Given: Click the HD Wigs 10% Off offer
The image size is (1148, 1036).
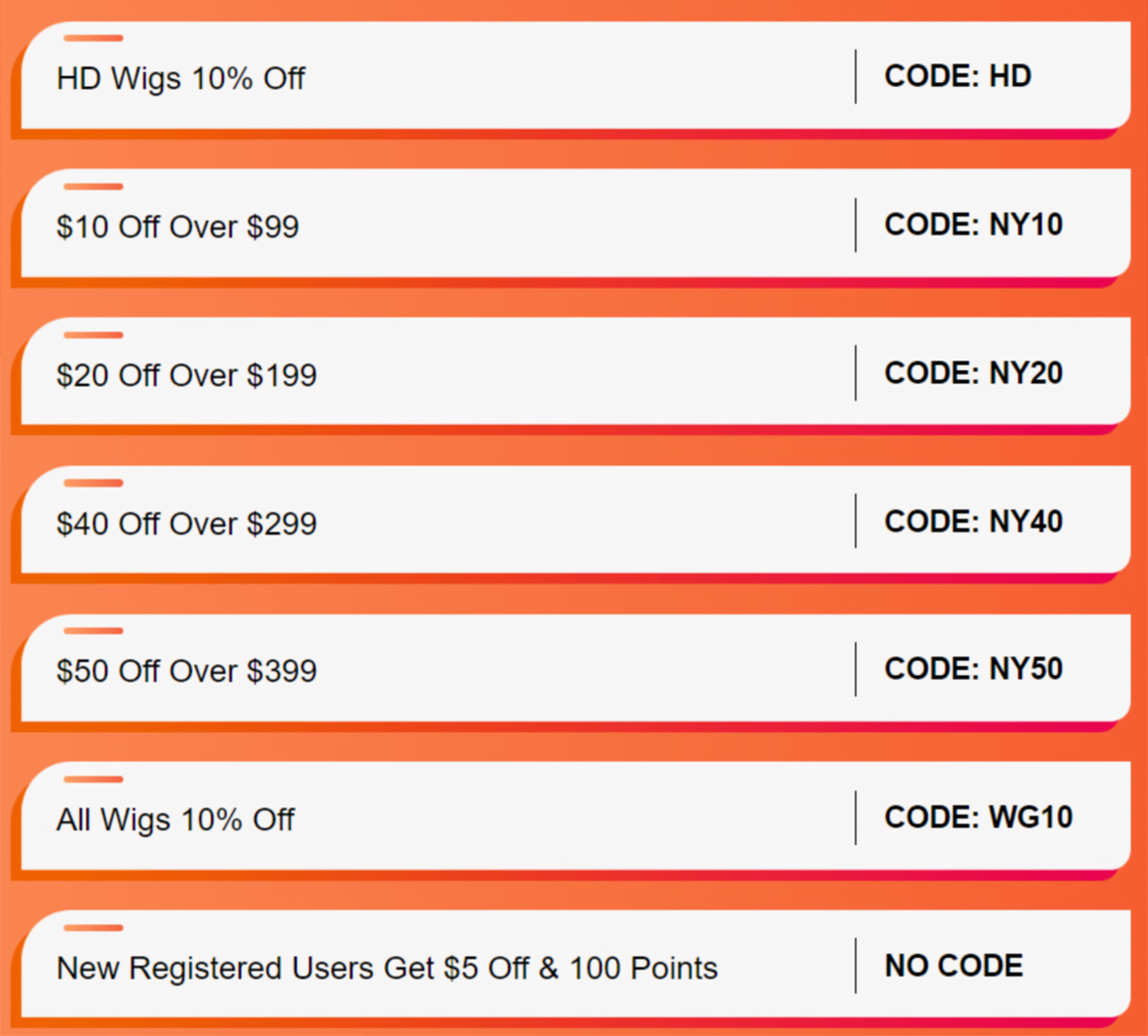Looking at the screenshot, I should pyautogui.click(x=181, y=78).
